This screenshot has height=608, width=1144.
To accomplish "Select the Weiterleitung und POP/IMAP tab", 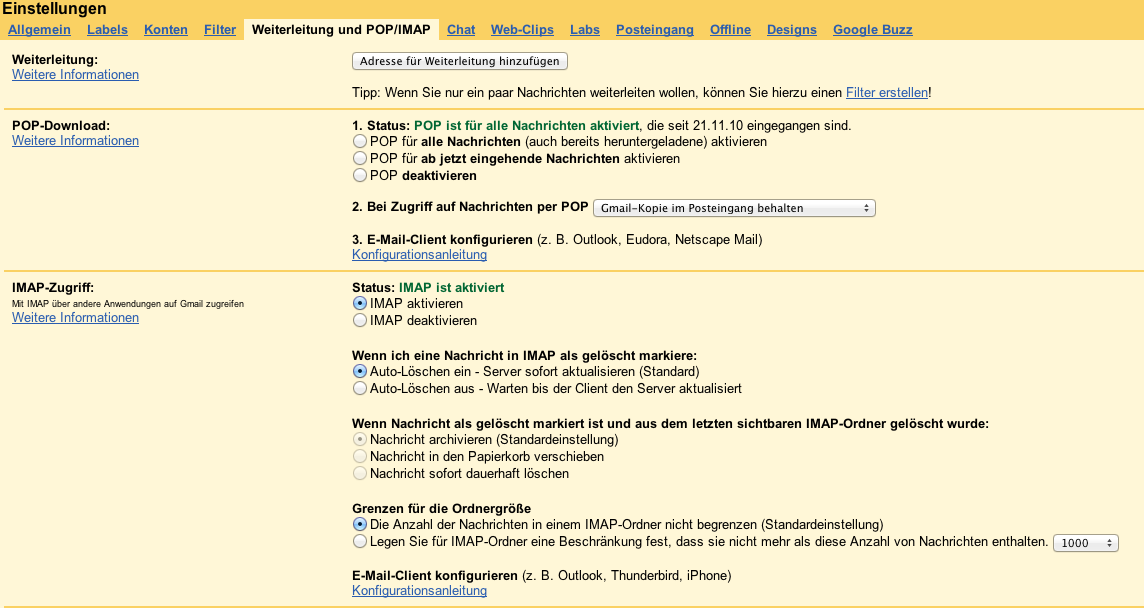I will coord(341,30).
